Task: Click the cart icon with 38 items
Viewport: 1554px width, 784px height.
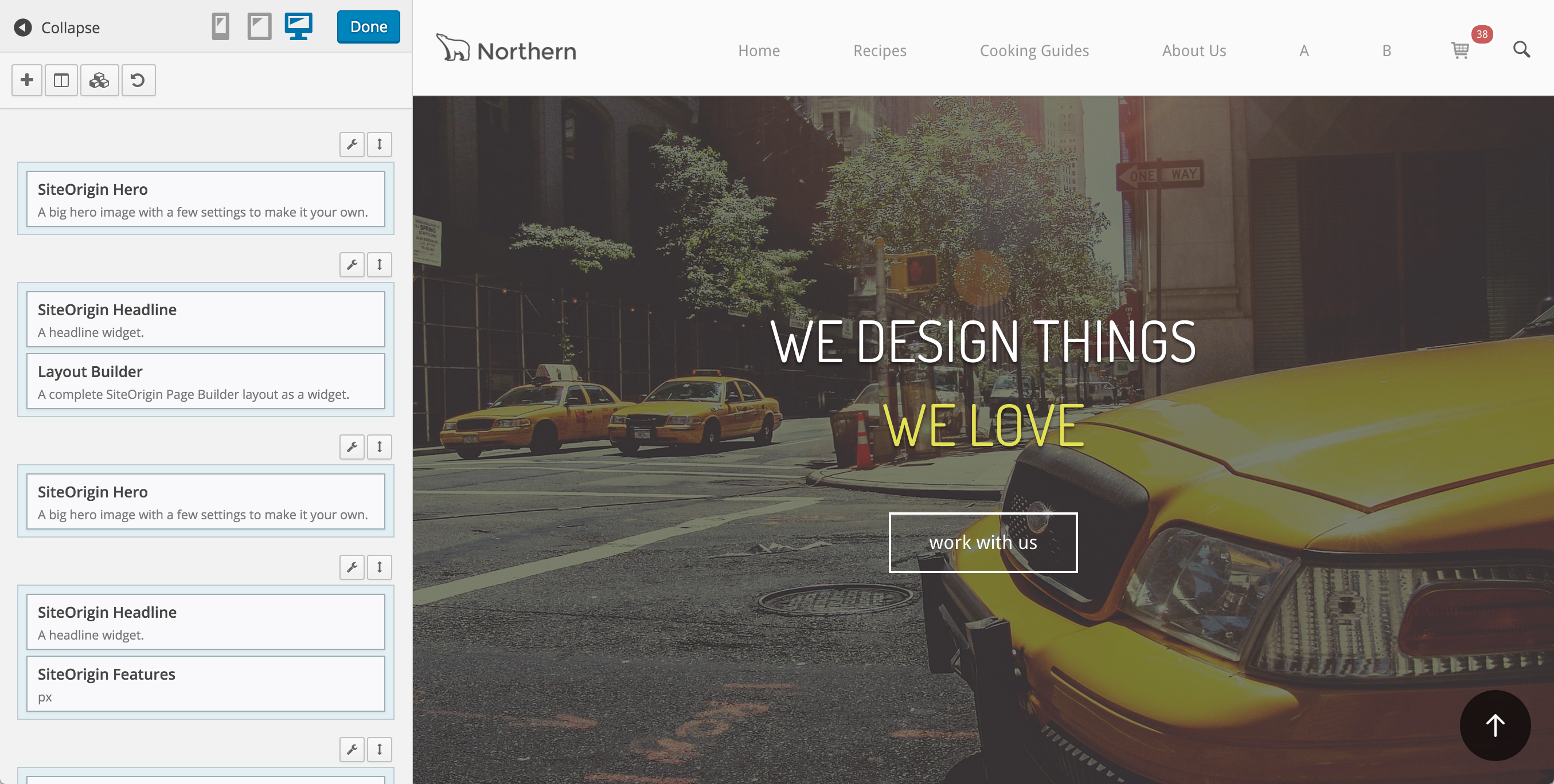Action: point(1461,50)
